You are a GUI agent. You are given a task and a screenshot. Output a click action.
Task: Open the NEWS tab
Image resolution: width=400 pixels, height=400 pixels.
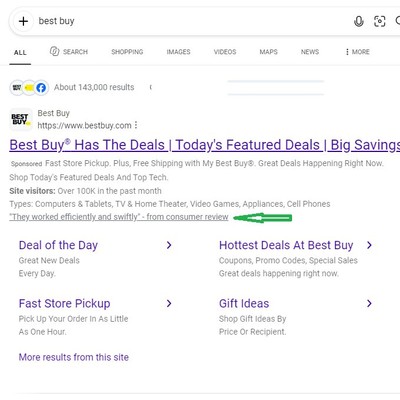coord(310,52)
